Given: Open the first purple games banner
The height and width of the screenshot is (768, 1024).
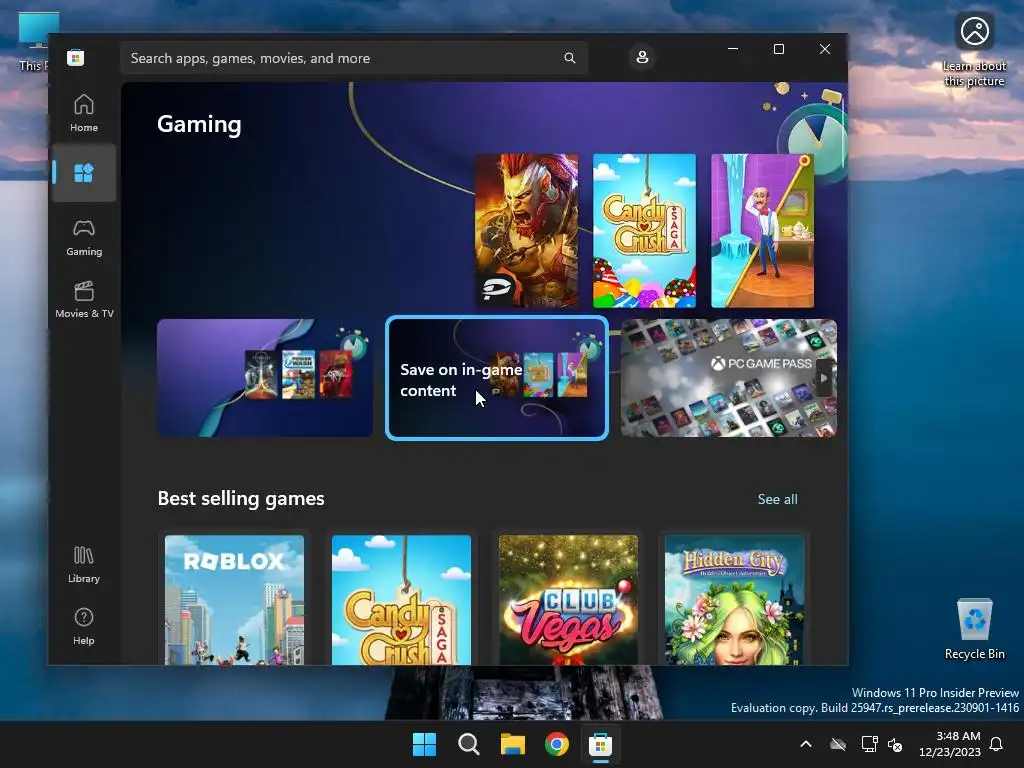Looking at the screenshot, I should [265, 378].
